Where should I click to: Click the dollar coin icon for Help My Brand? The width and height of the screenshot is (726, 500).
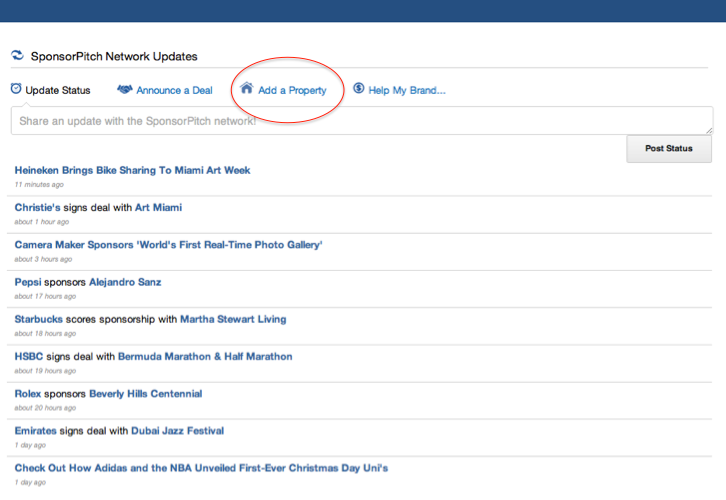[359, 88]
